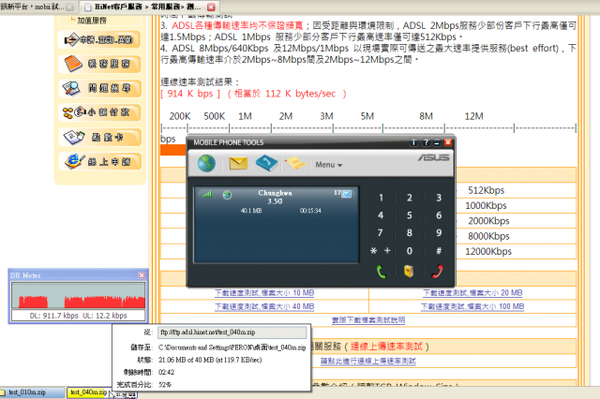Click the plus key on the keypad
600x399 pixels.
tap(387, 251)
